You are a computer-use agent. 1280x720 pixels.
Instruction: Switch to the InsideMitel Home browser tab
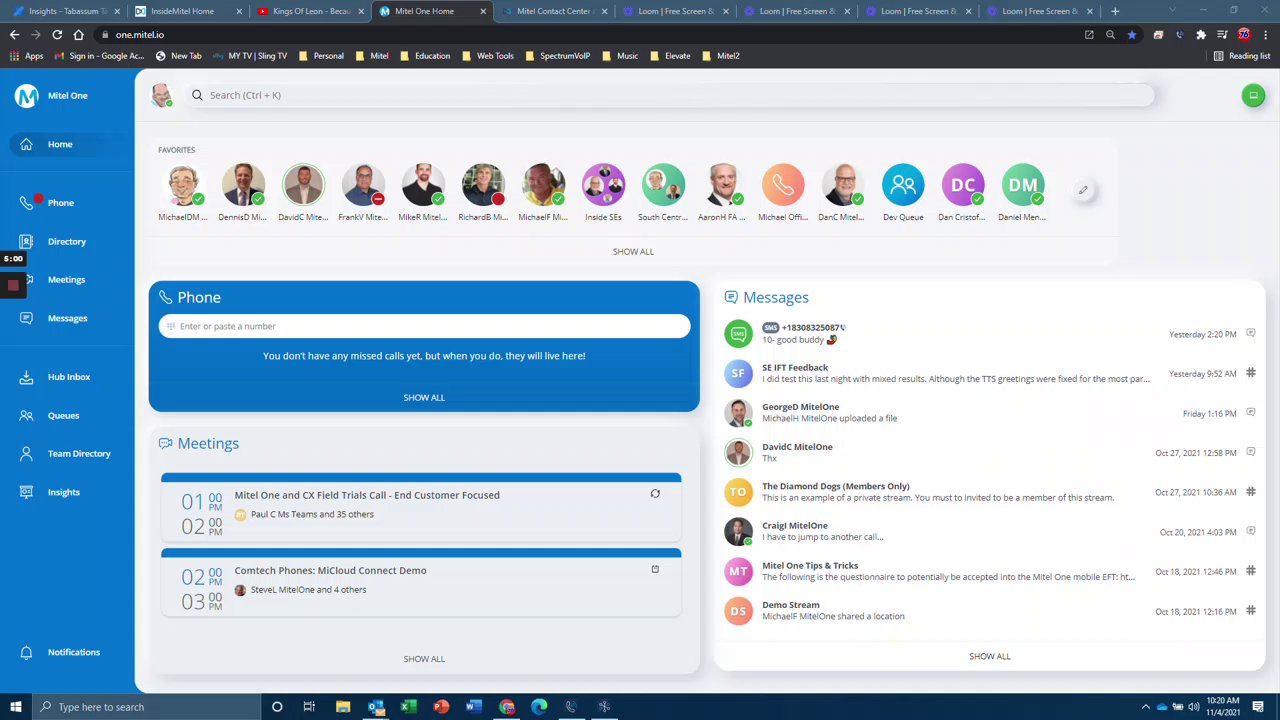pos(186,11)
